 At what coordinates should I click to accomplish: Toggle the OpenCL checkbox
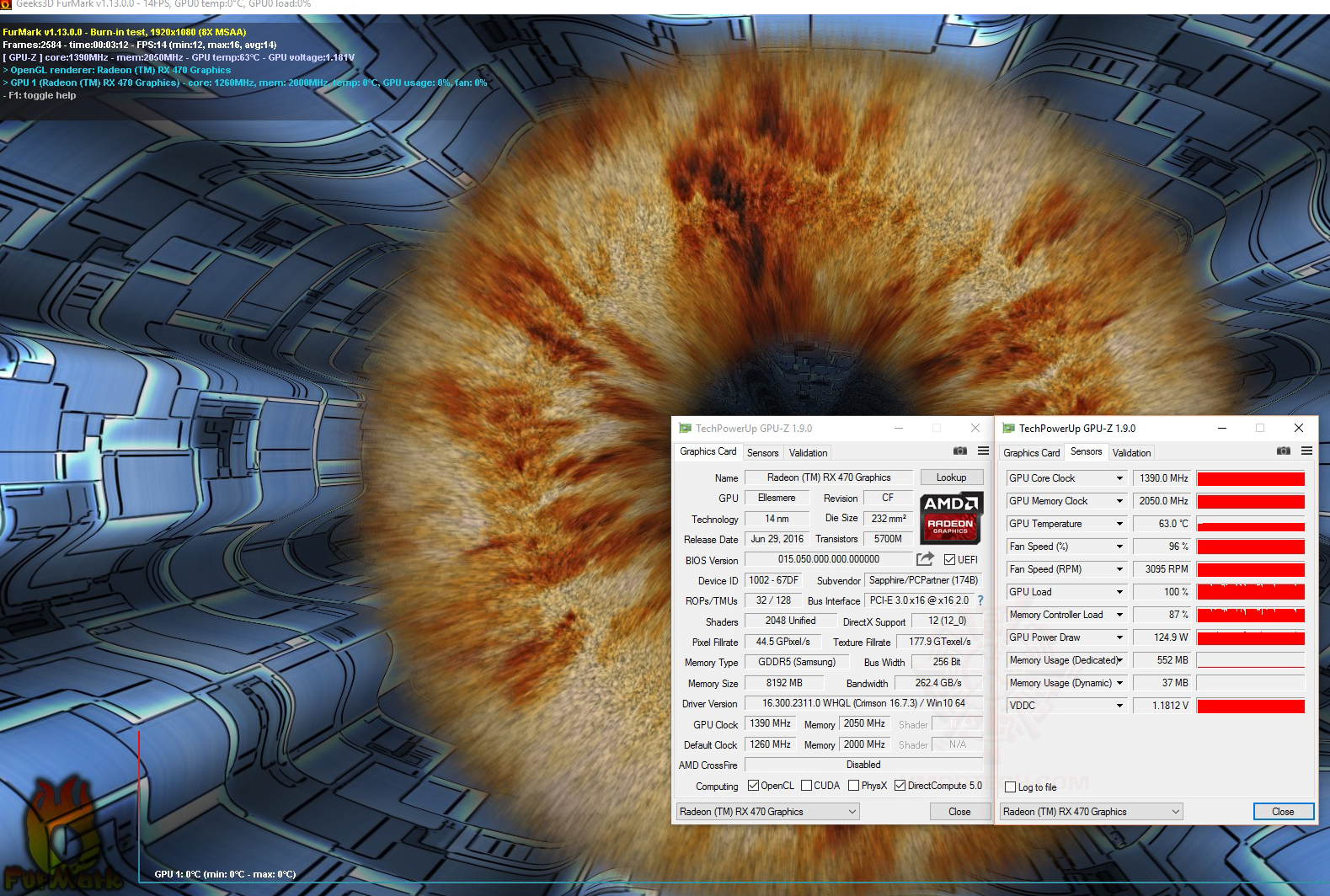(x=753, y=786)
